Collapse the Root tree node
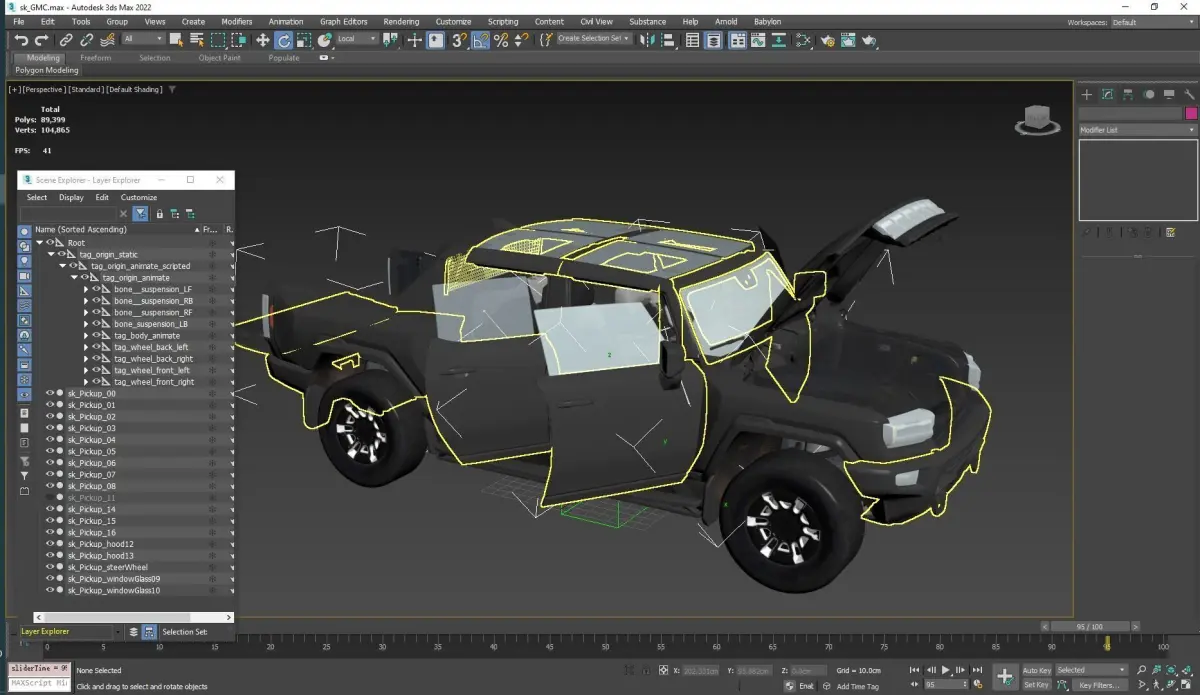This screenshot has height=695, width=1200. [40, 243]
